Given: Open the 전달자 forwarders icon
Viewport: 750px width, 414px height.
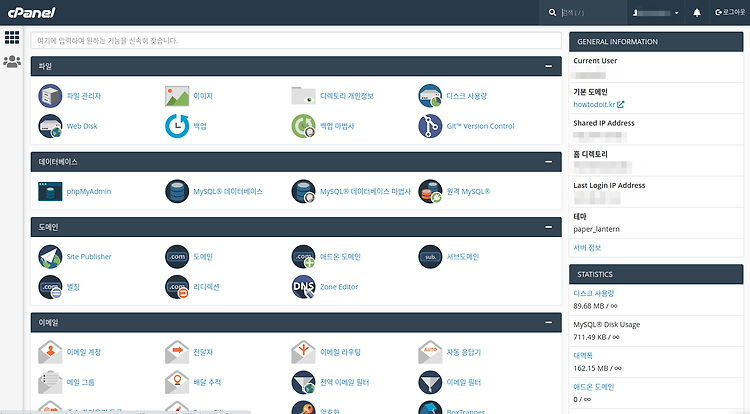Looking at the screenshot, I should (177, 352).
